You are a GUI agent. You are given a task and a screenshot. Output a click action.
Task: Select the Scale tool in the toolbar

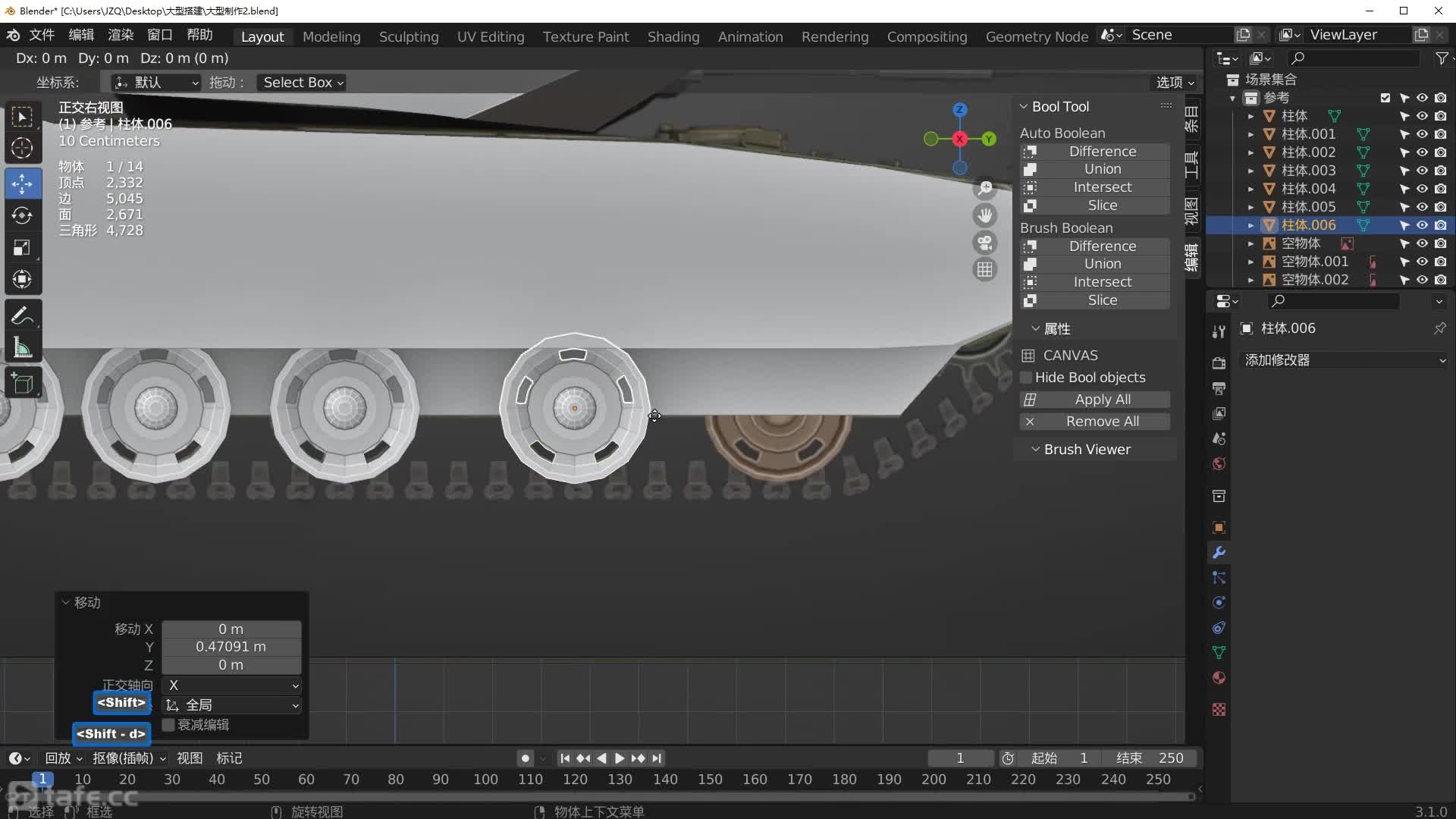click(22, 248)
